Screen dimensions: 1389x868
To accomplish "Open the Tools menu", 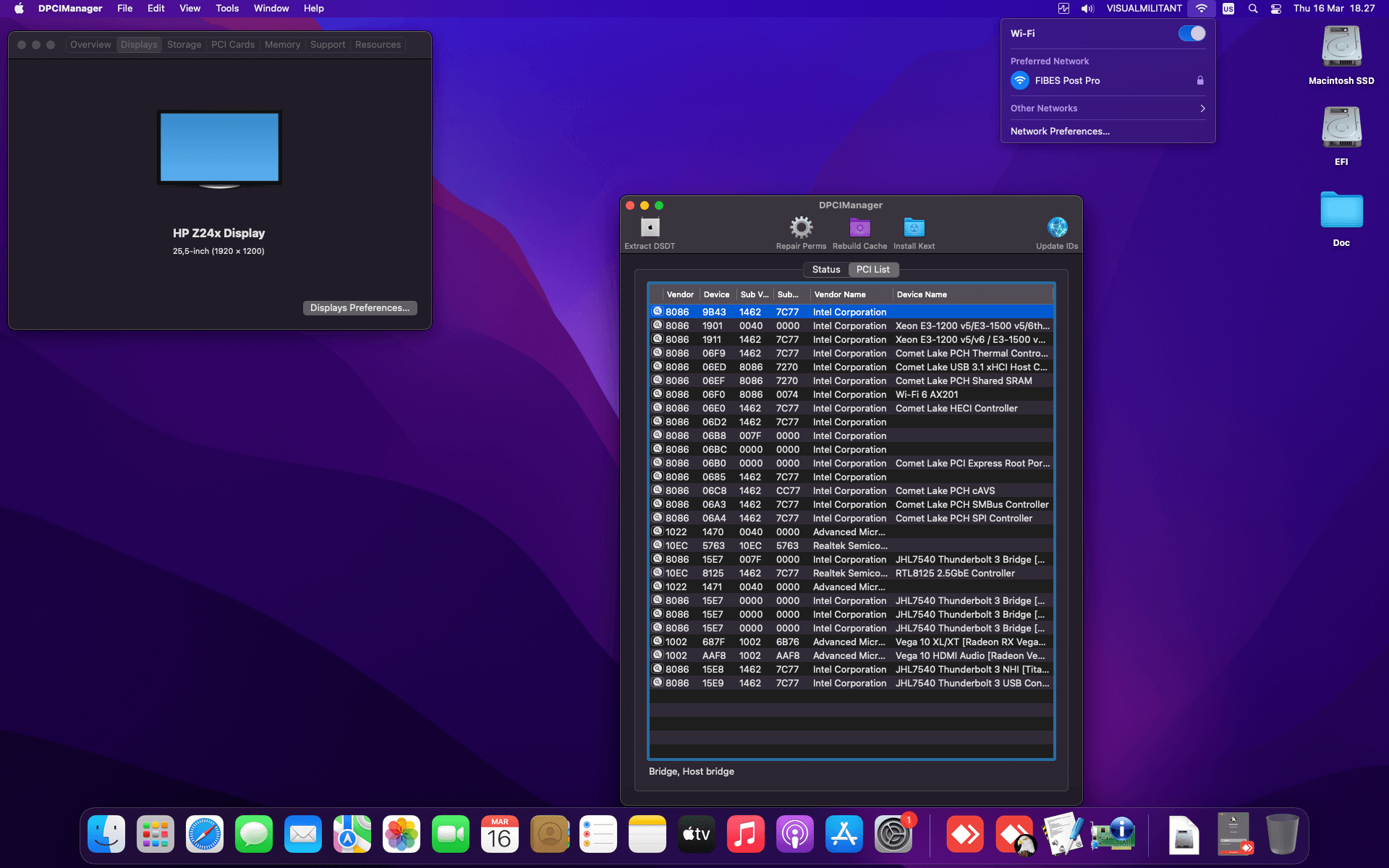I will click(226, 8).
